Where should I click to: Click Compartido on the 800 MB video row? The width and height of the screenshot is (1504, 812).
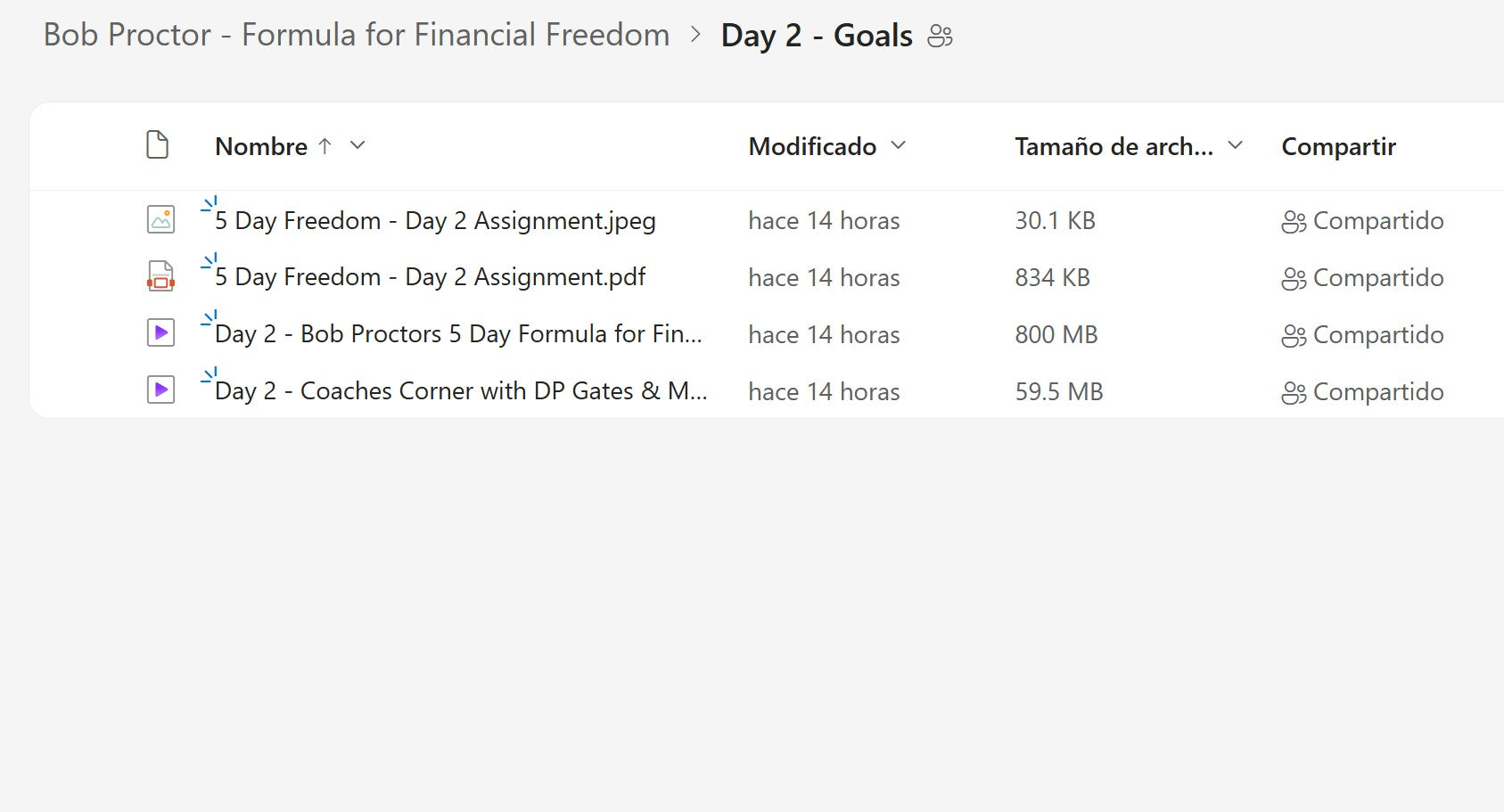[x=1377, y=335]
